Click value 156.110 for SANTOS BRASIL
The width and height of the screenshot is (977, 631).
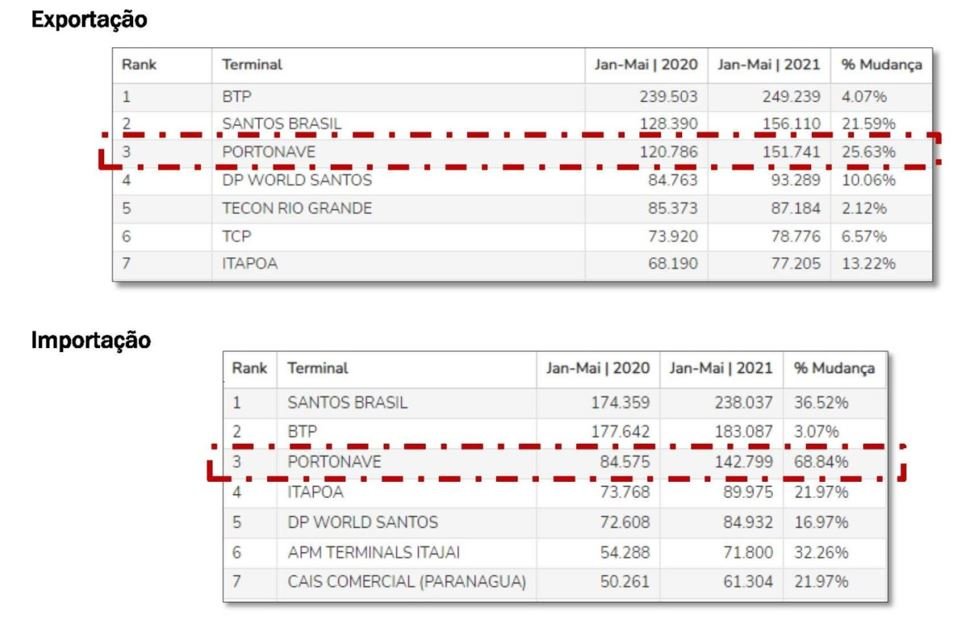(791, 123)
